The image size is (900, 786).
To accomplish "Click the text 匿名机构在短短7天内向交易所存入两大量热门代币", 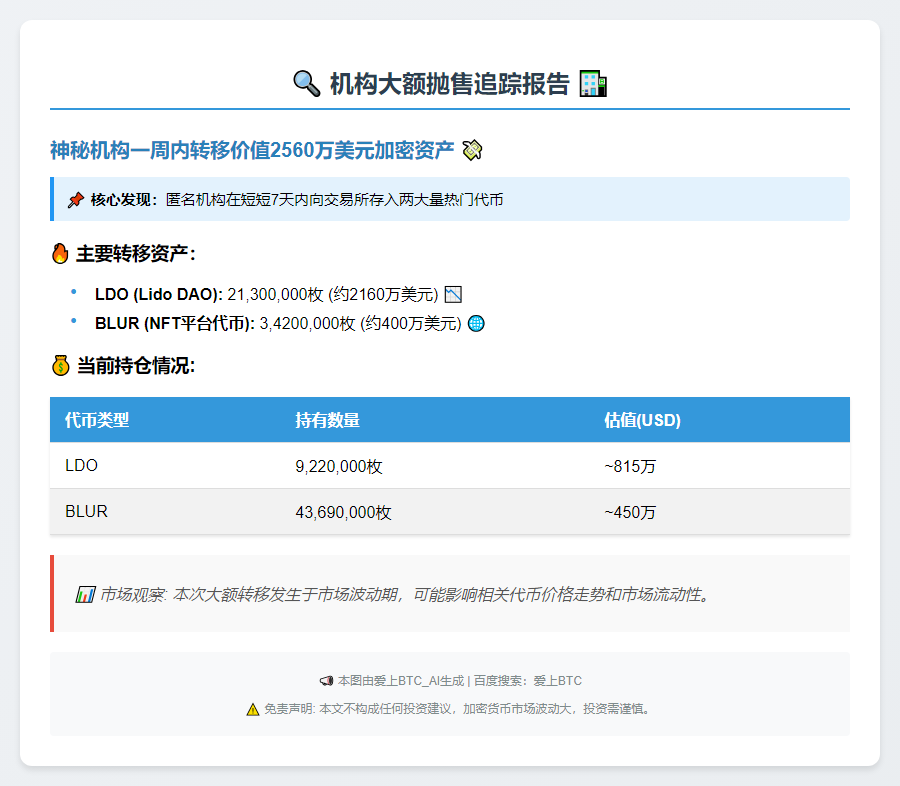I will [x=335, y=200].
